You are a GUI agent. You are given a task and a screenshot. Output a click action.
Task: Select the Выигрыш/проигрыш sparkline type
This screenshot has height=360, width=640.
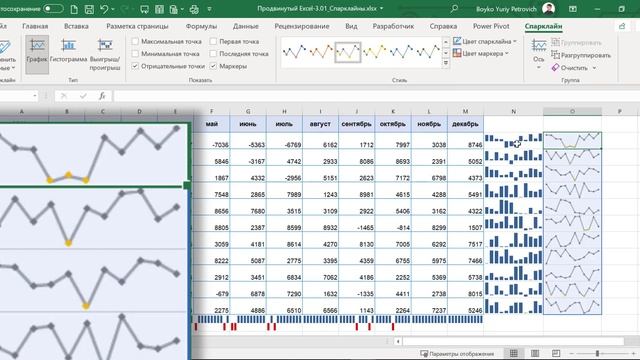click(105, 54)
